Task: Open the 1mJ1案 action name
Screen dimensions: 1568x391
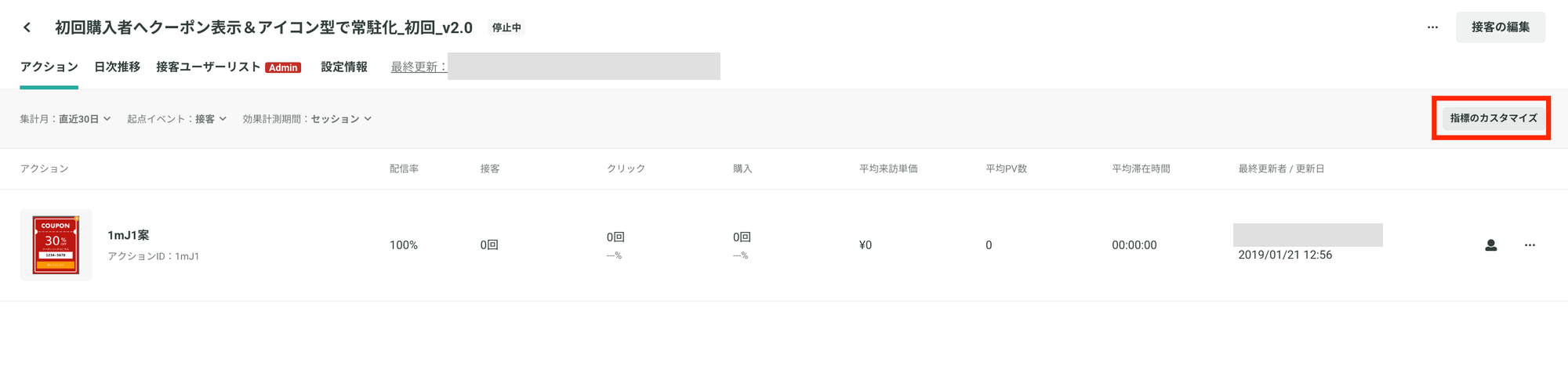Action: tap(129, 235)
